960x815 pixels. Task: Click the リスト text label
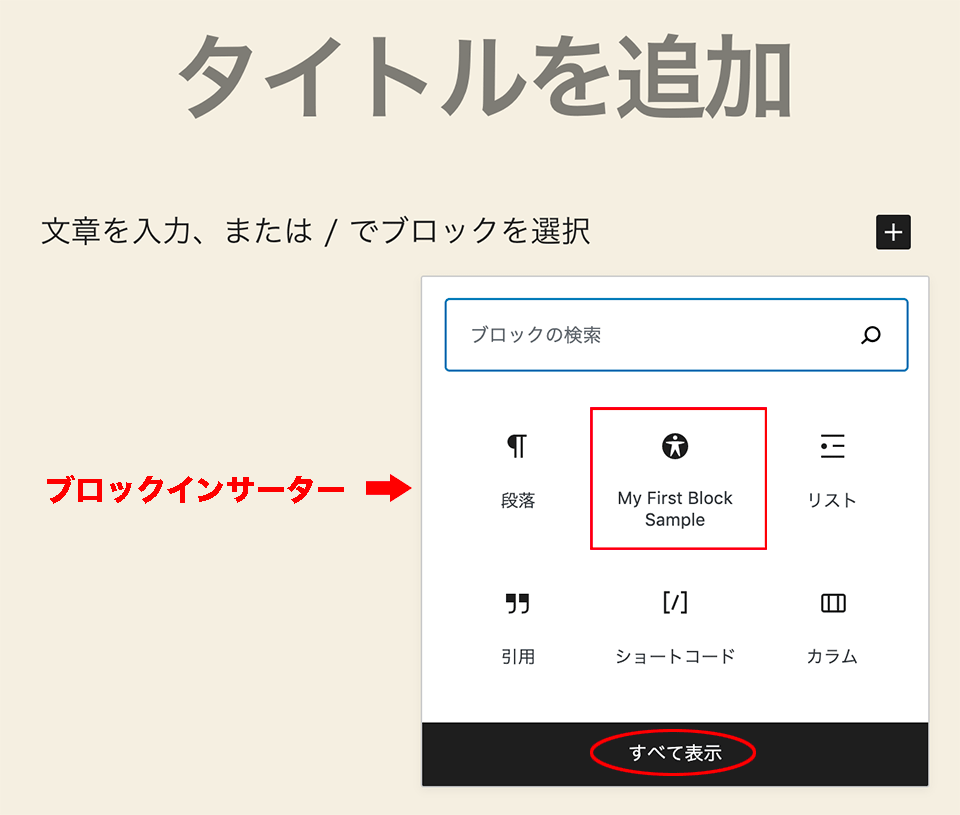point(832,500)
